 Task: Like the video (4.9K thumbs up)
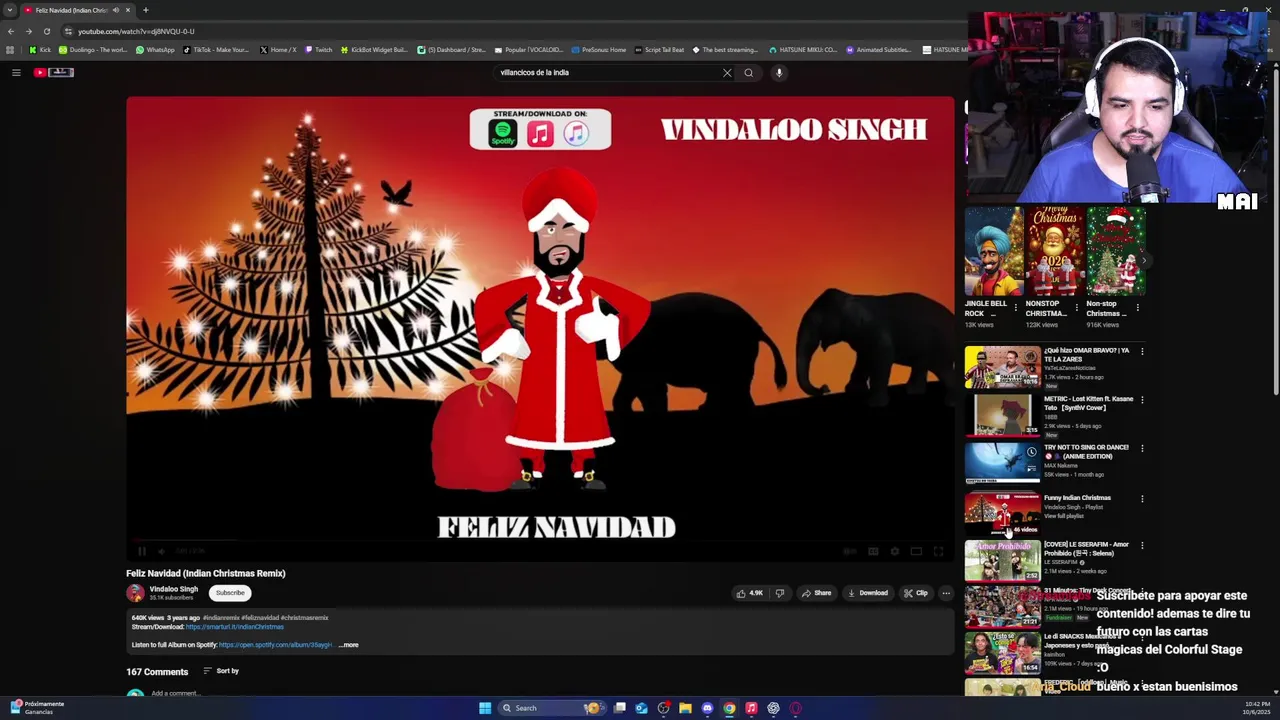[x=750, y=593]
